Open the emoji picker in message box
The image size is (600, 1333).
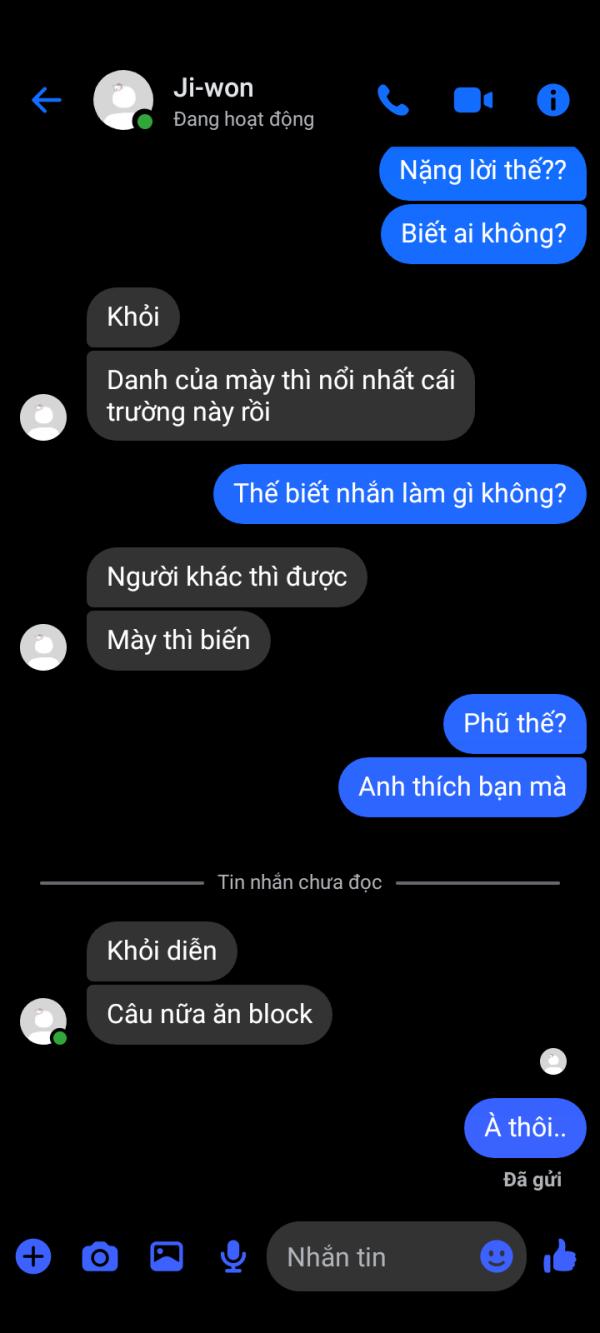496,1256
